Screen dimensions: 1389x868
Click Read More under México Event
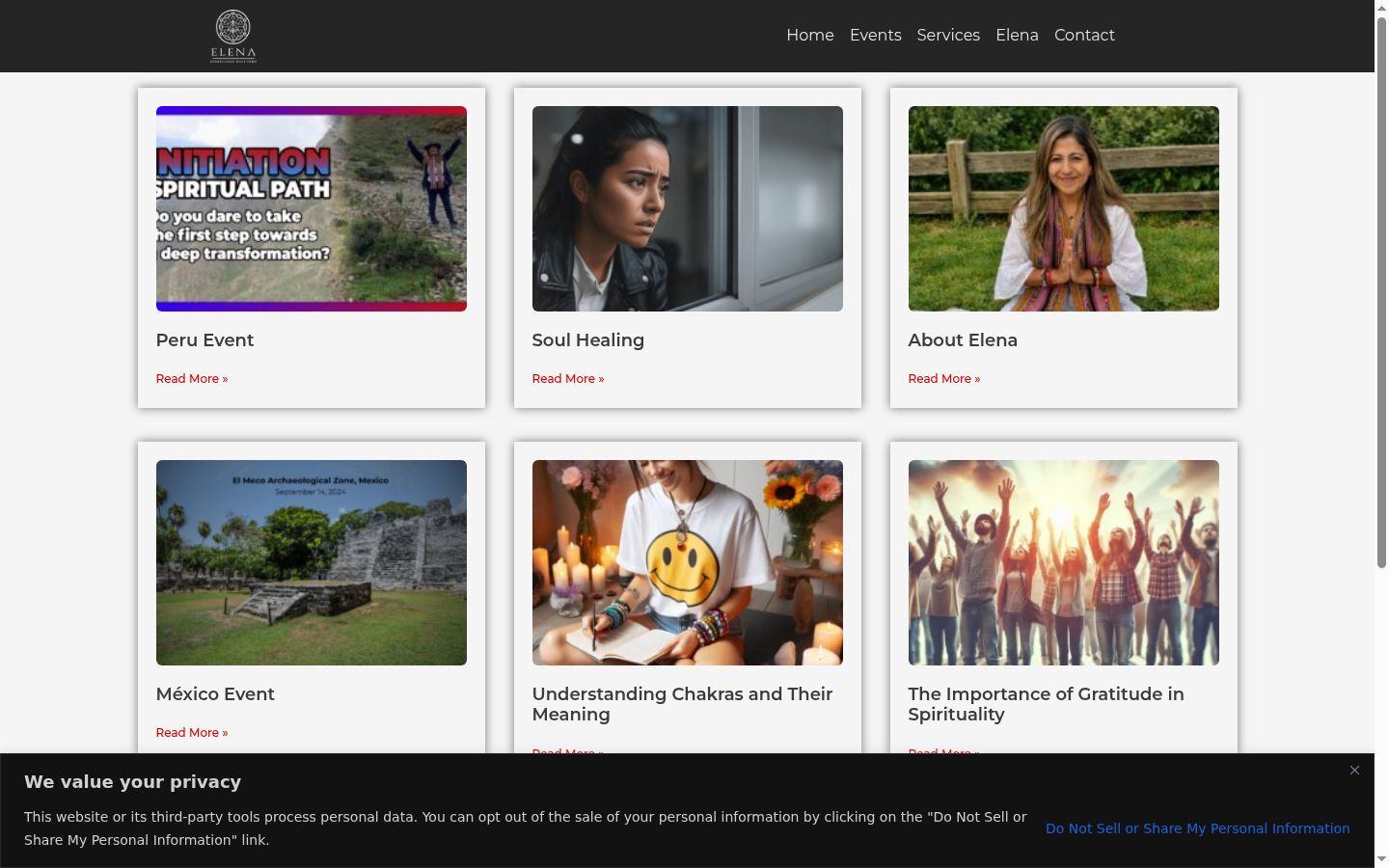click(192, 733)
